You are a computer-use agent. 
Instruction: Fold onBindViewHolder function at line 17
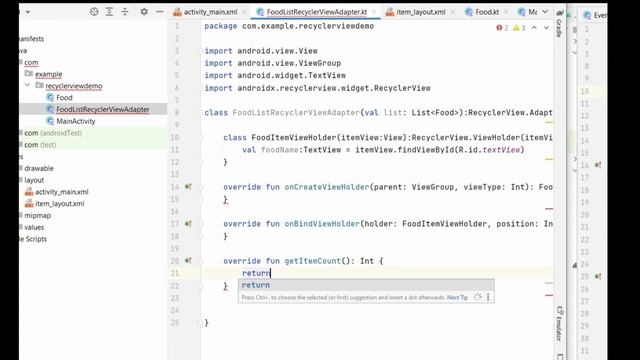coord(200,224)
